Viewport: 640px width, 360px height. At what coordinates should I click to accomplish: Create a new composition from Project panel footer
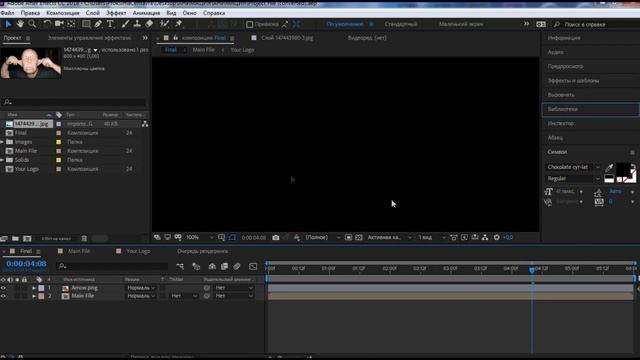[27, 238]
